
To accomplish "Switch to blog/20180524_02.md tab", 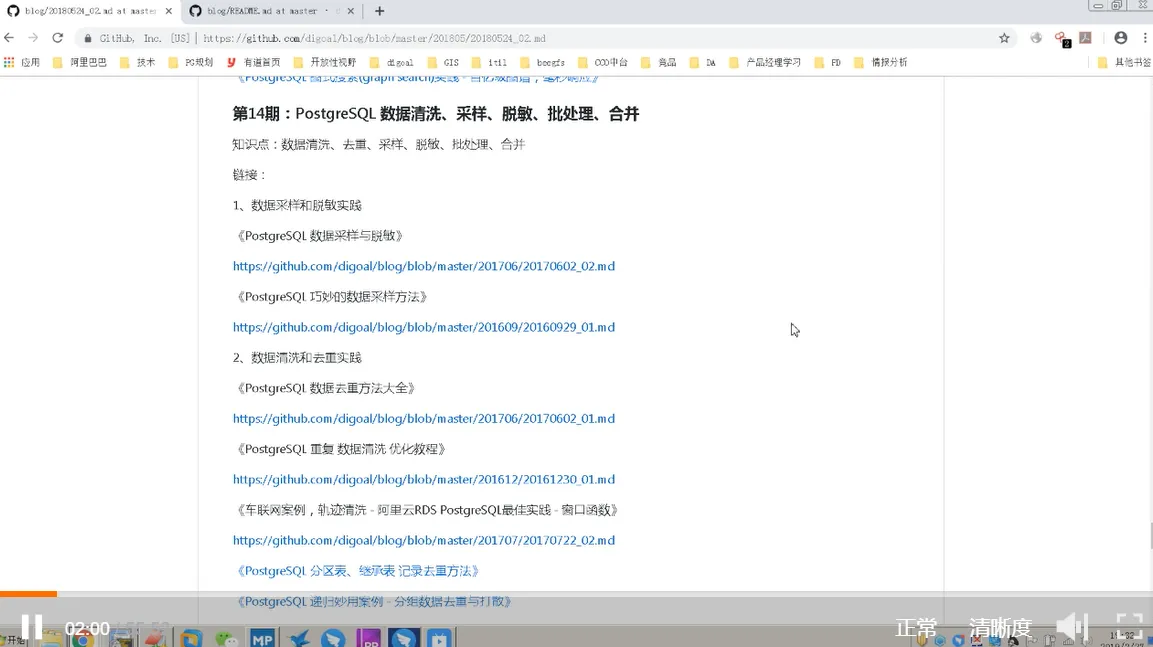I will tap(90, 11).
